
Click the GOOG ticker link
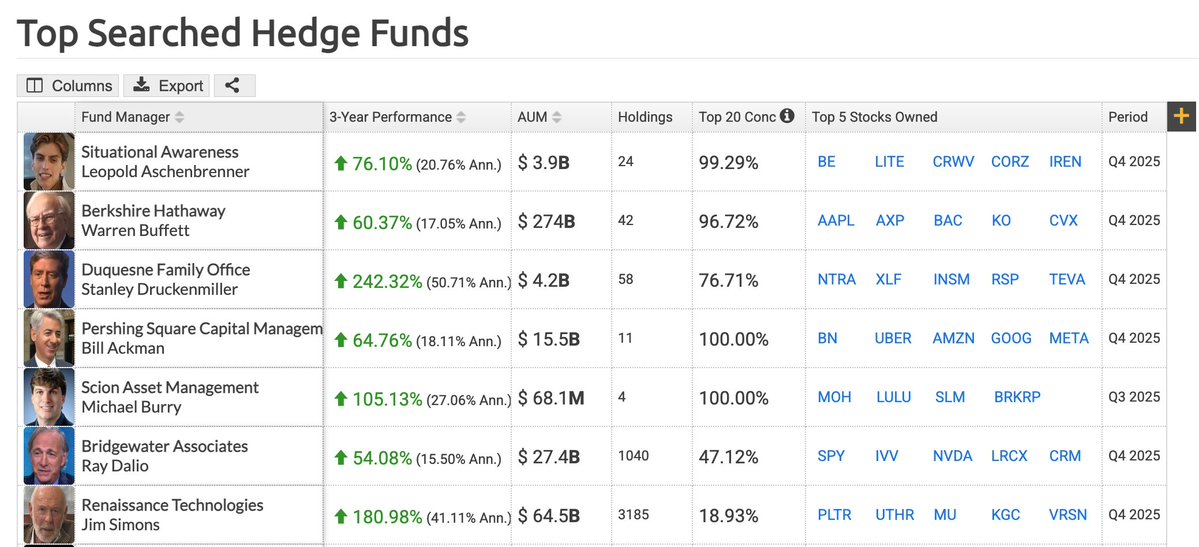tap(1011, 339)
